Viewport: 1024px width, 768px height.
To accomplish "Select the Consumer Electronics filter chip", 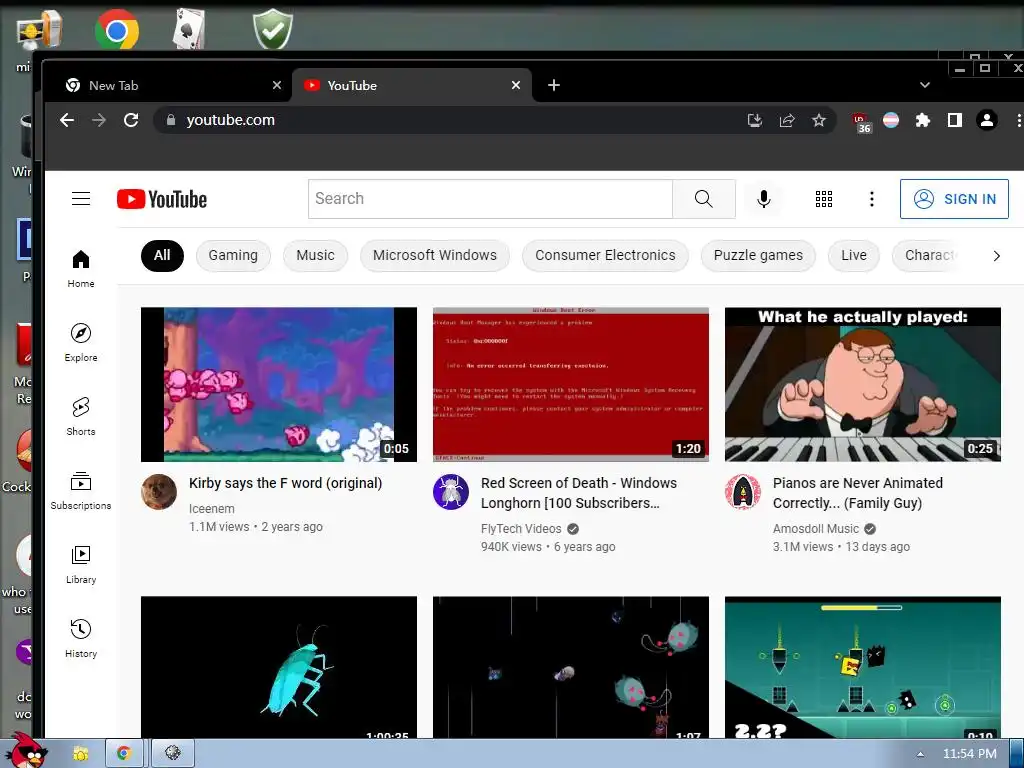I will pyautogui.click(x=605, y=255).
